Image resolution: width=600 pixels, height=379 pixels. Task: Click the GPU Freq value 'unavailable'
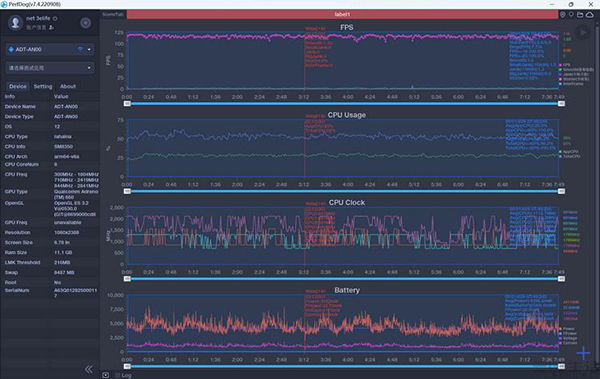pos(67,222)
